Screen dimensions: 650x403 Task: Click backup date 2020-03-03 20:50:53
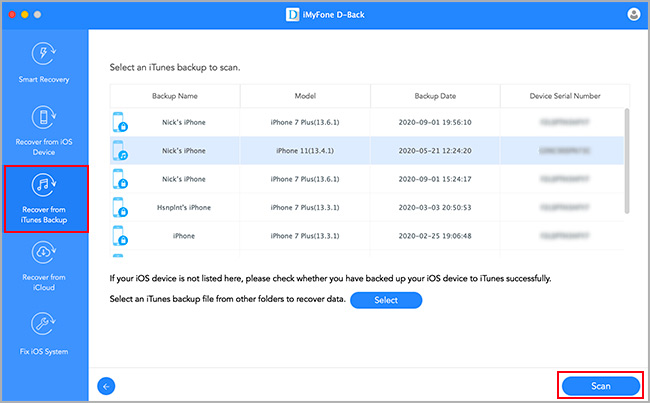coord(435,207)
